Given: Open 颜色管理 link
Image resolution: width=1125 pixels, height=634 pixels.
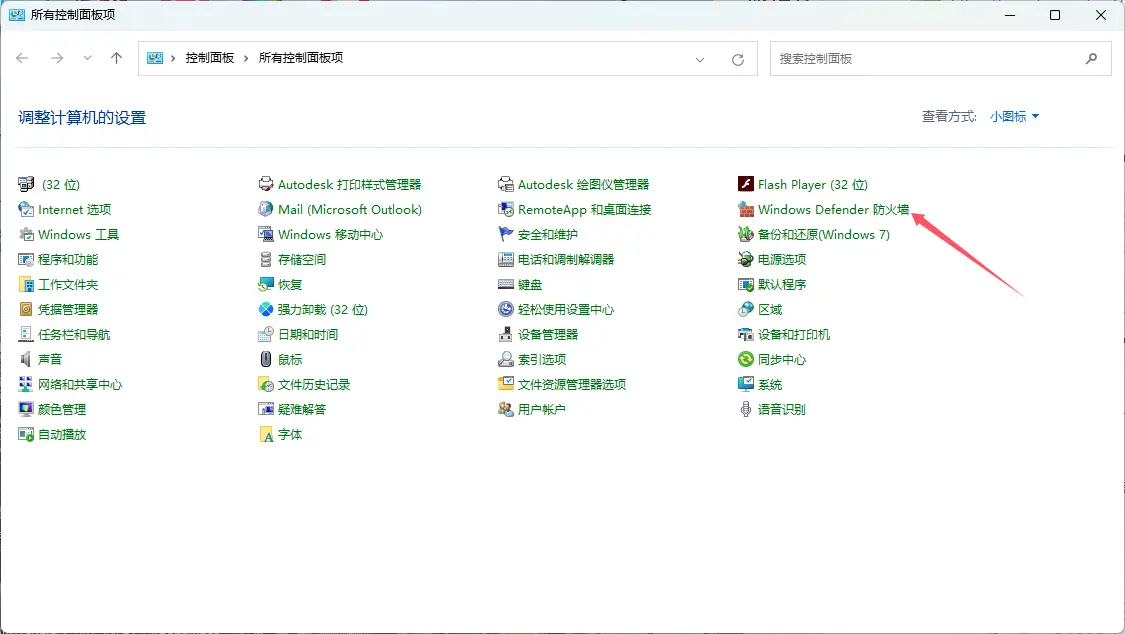Looking at the screenshot, I should [x=62, y=410].
